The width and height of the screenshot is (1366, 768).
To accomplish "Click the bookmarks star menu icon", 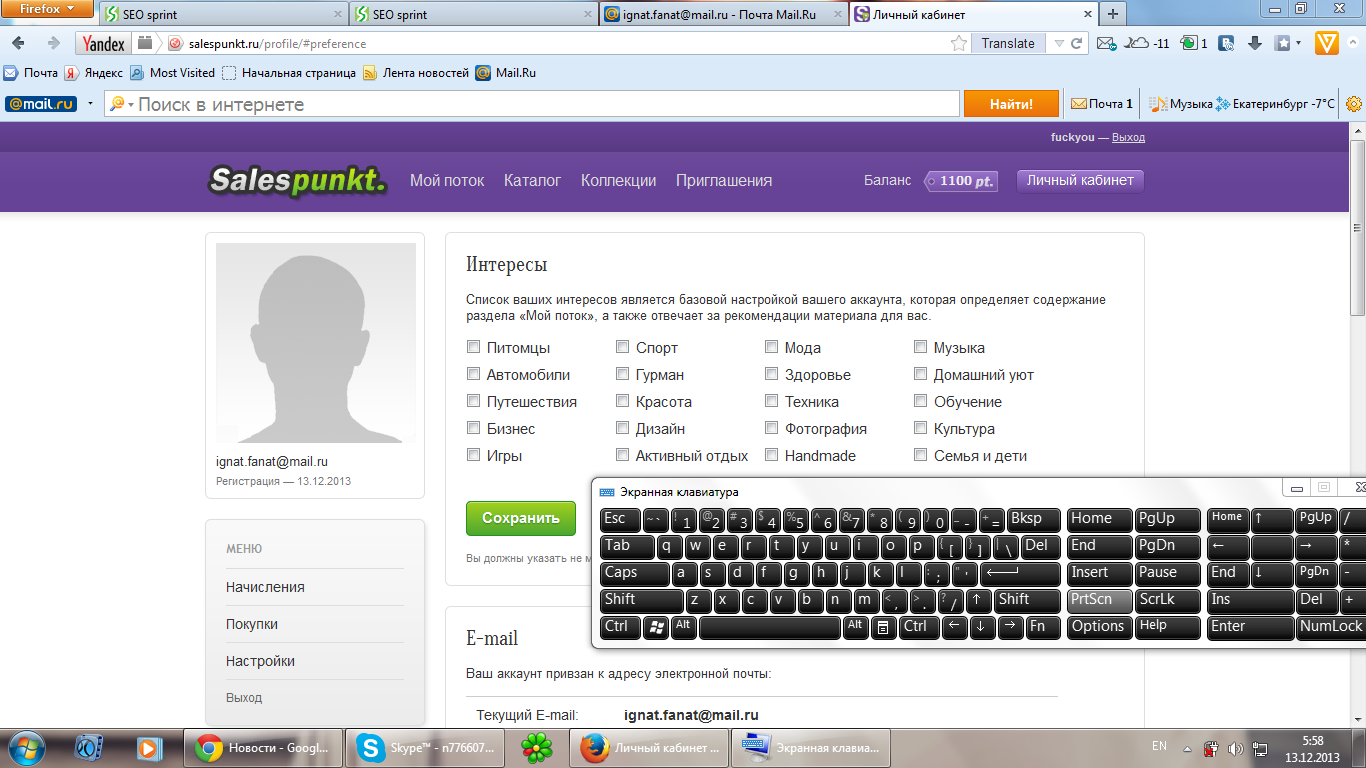I will click(1283, 43).
